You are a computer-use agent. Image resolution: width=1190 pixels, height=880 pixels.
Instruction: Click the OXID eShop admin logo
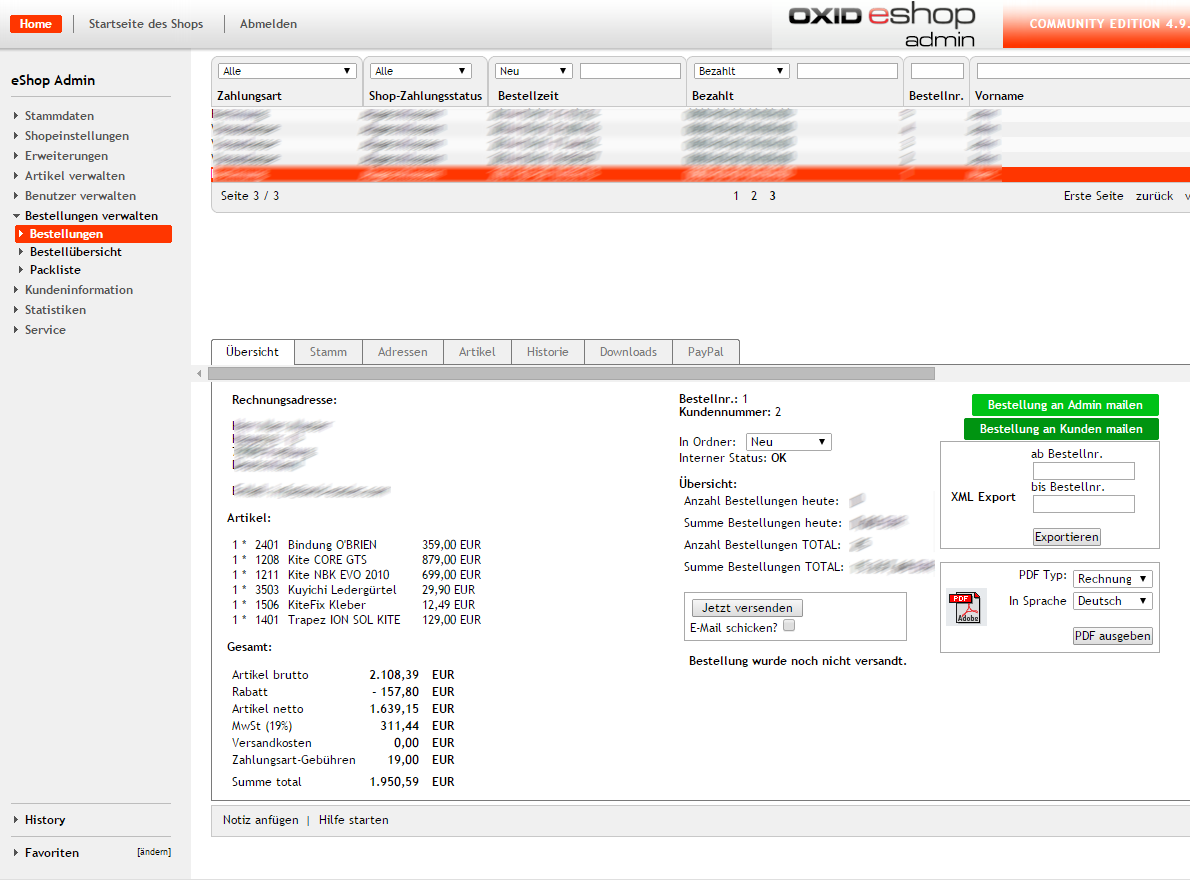[x=883, y=25]
